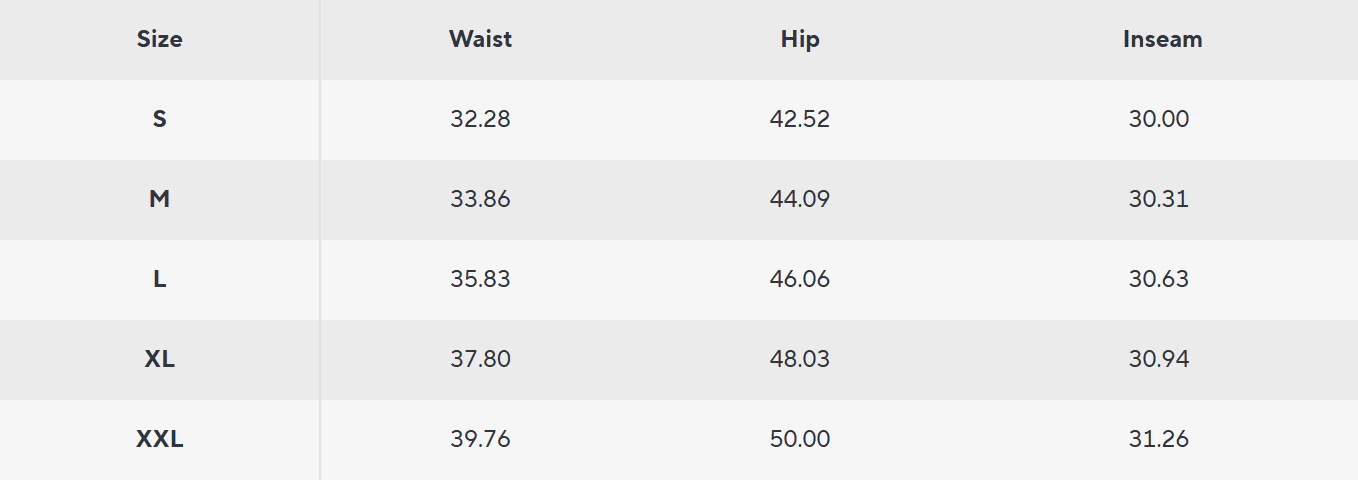The width and height of the screenshot is (1358, 480).
Task: Click the Size column header
Action: tap(160, 40)
